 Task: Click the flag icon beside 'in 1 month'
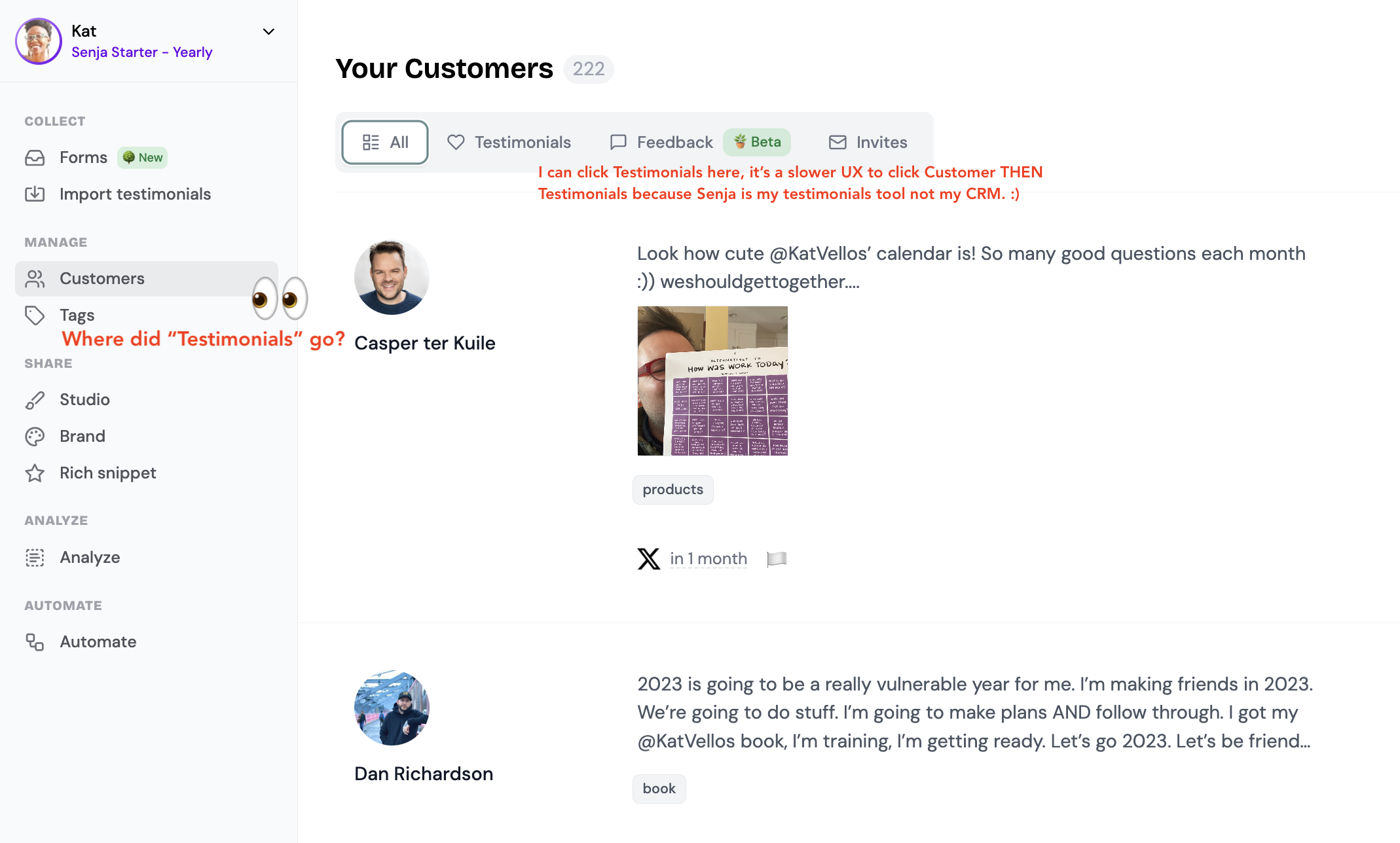tap(777, 559)
